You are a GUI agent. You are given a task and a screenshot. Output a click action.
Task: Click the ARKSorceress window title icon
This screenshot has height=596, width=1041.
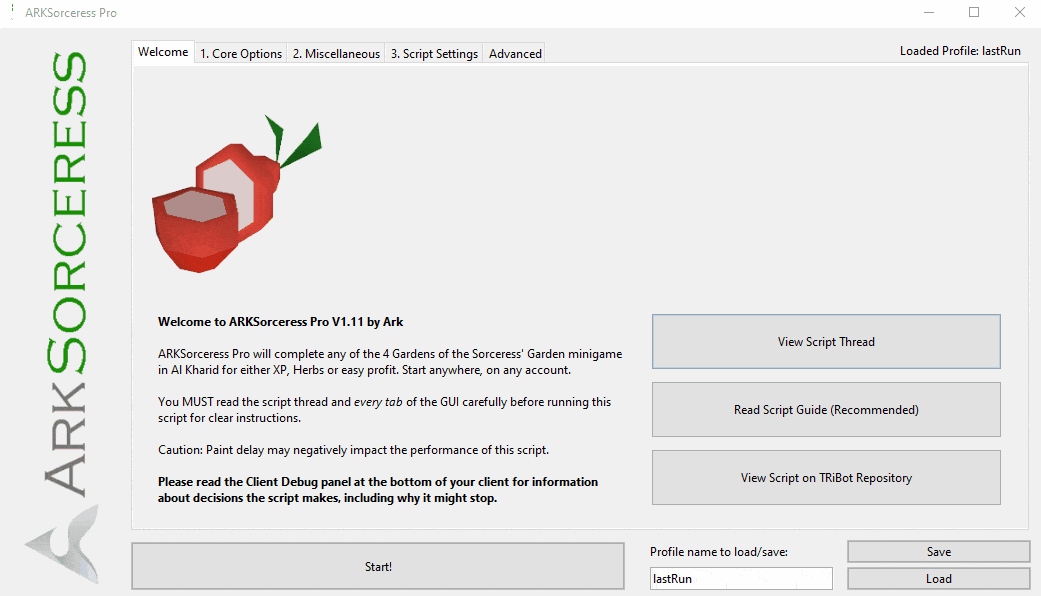(x=12, y=12)
